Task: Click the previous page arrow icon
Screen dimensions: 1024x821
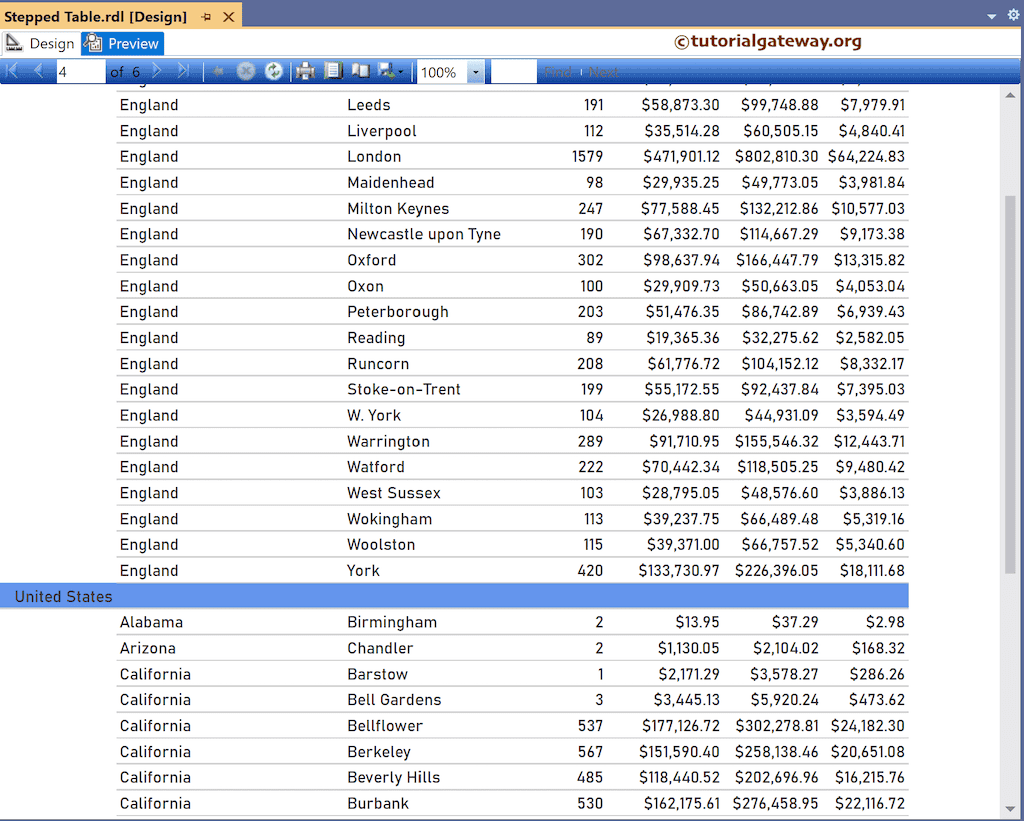Action: point(38,71)
